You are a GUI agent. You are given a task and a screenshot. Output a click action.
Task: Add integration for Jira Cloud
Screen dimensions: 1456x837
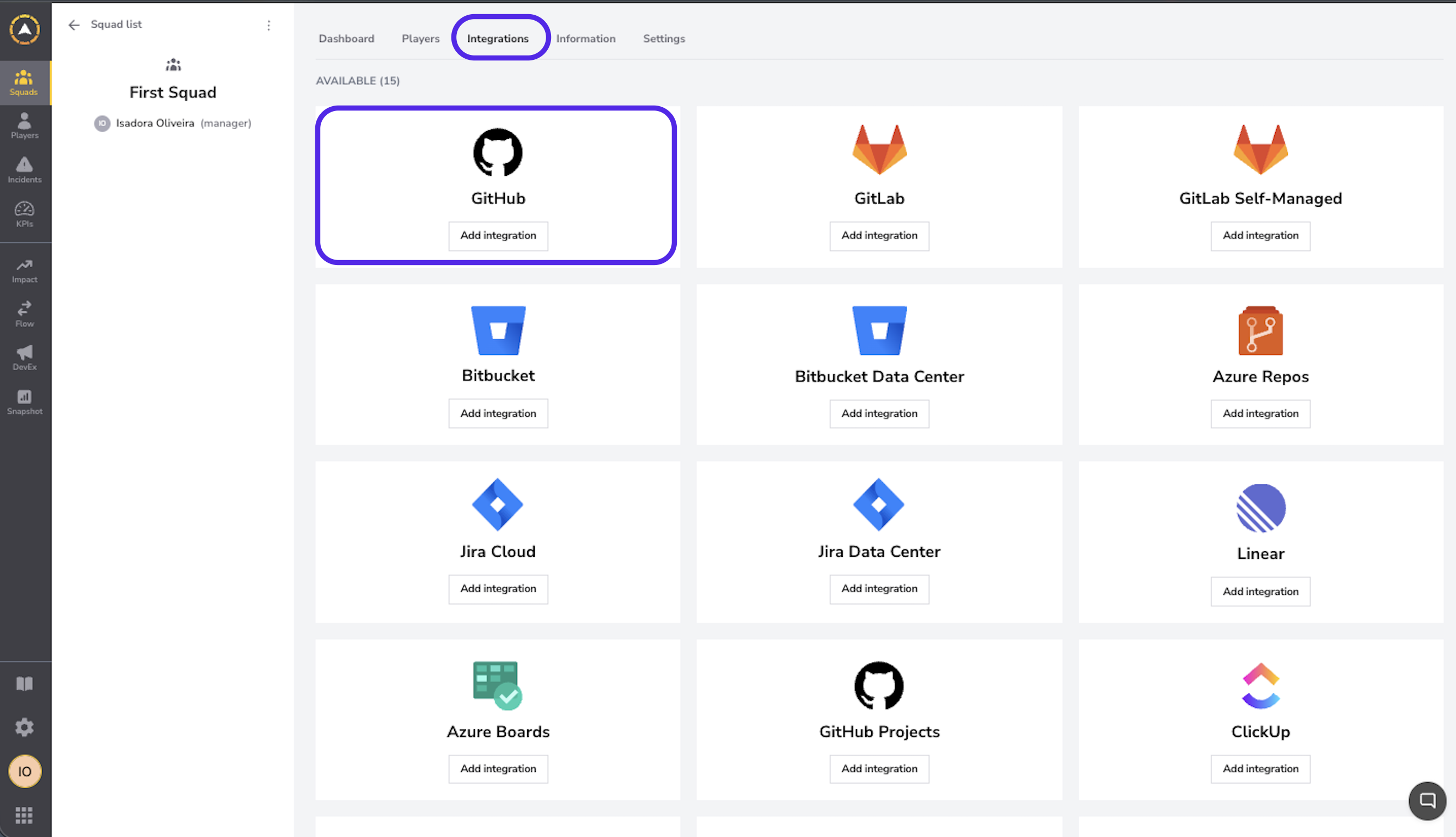498,589
